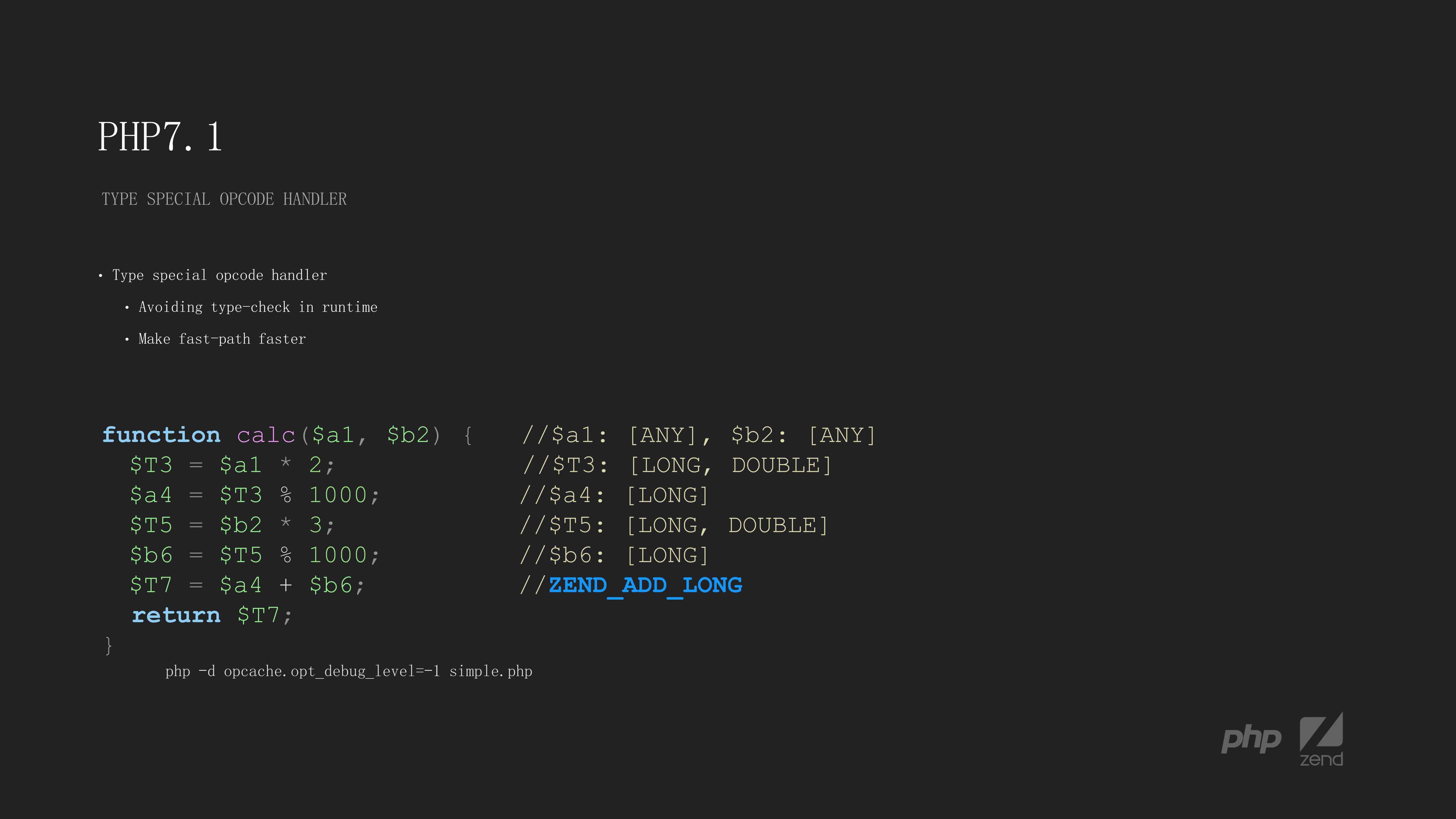Click the opcache.opt_debug_level command line

[349, 671]
